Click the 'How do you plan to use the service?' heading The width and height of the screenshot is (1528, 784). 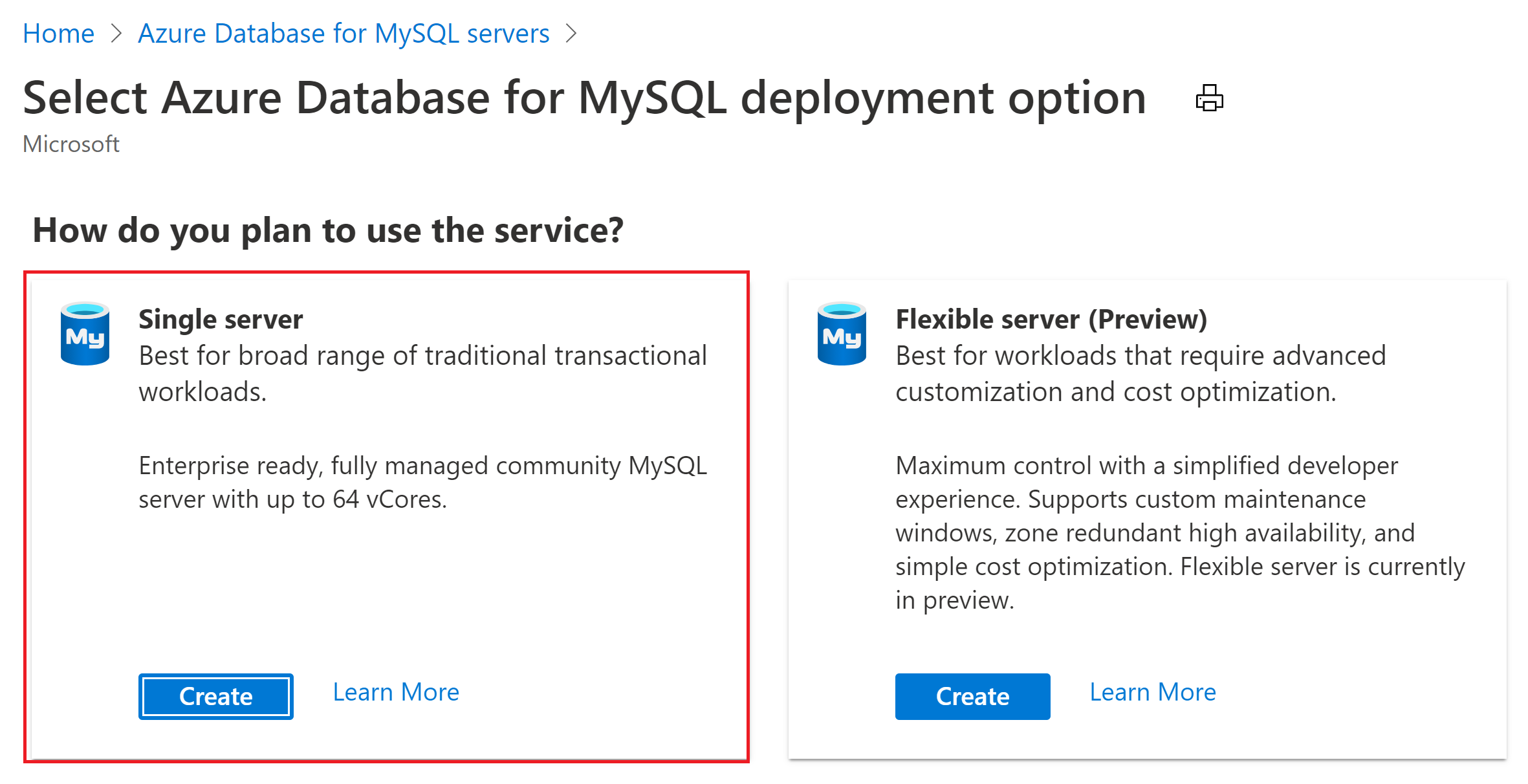pyautogui.click(x=328, y=230)
